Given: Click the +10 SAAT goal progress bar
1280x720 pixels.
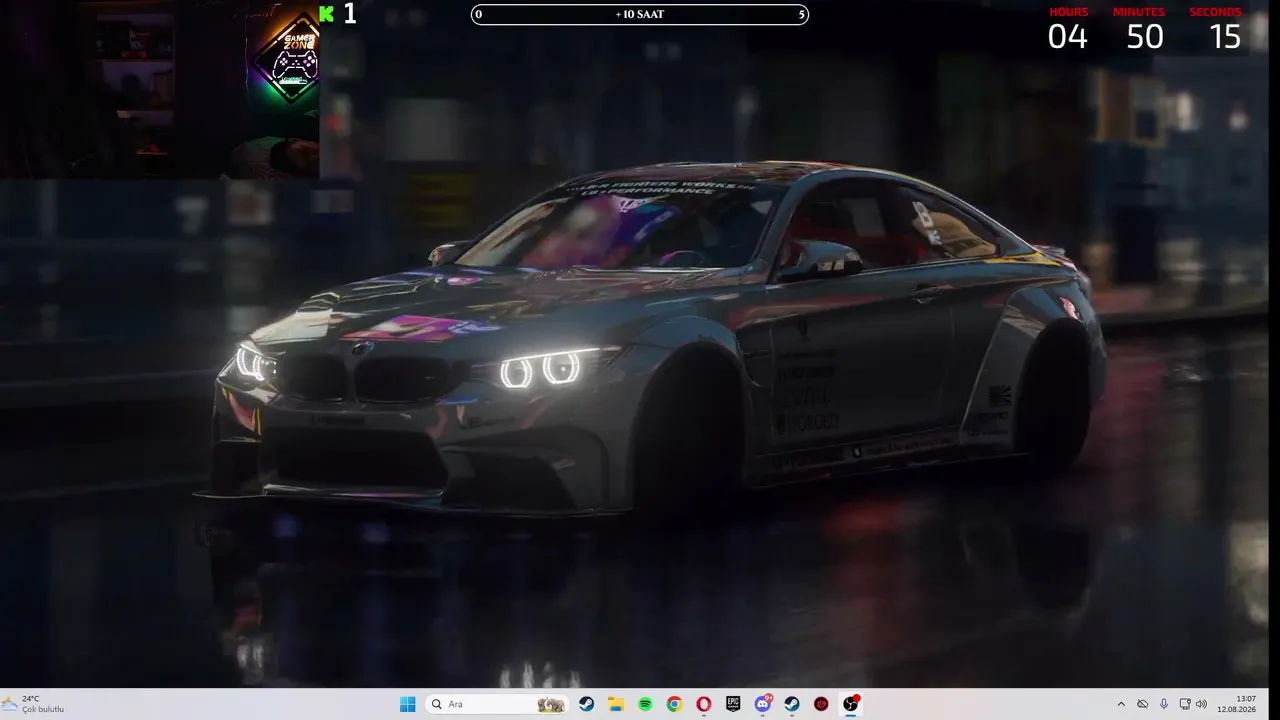Looking at the screenshot, I should click(640, 15).
